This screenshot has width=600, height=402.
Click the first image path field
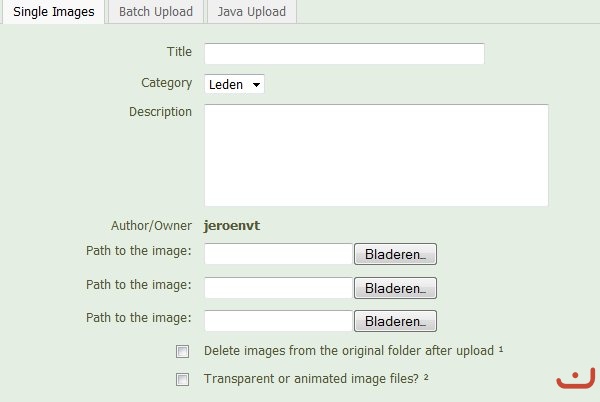(278, 254)
